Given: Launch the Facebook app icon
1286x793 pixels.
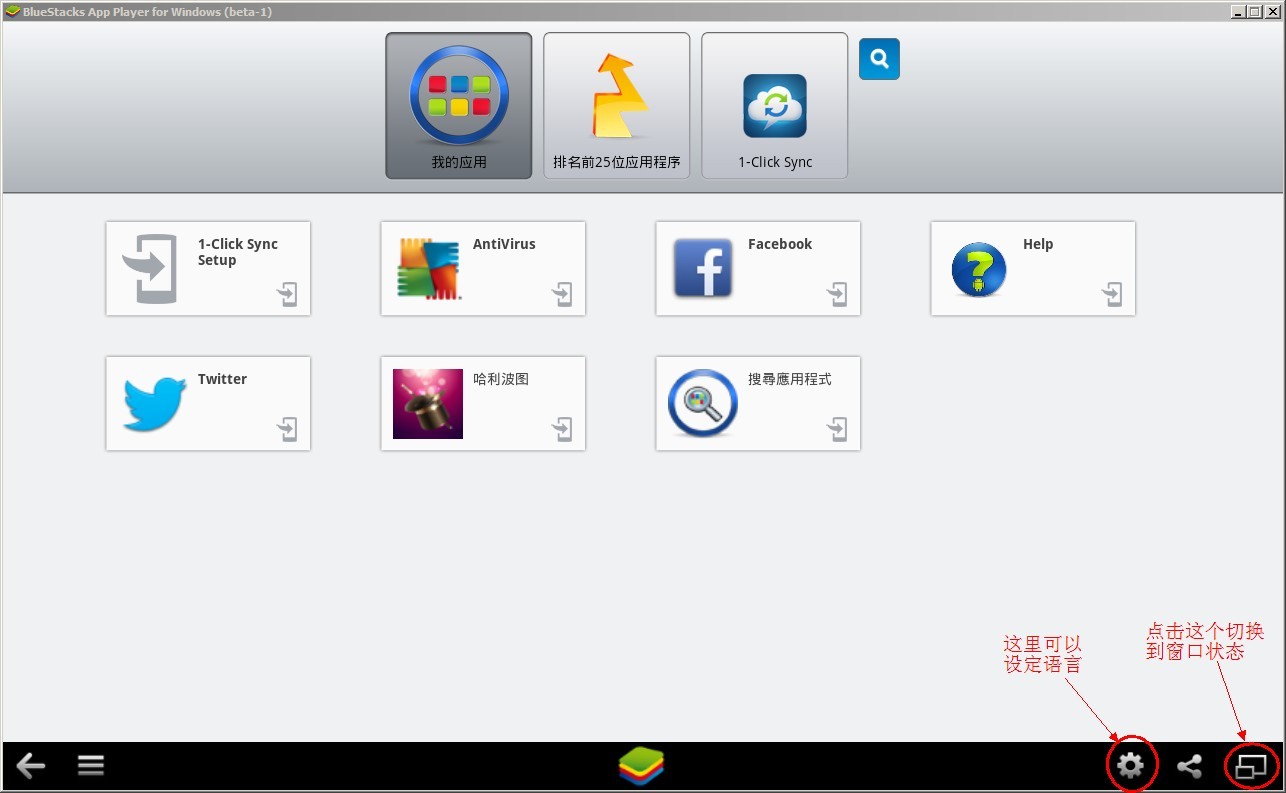Looking at the screenshot, I should pos(703,268).
